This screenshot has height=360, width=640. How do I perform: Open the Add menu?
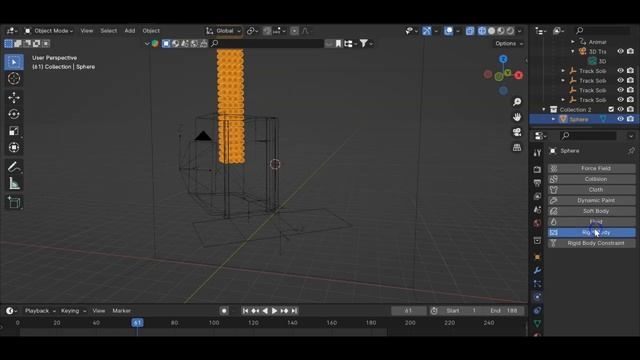(x=130, y=31)
